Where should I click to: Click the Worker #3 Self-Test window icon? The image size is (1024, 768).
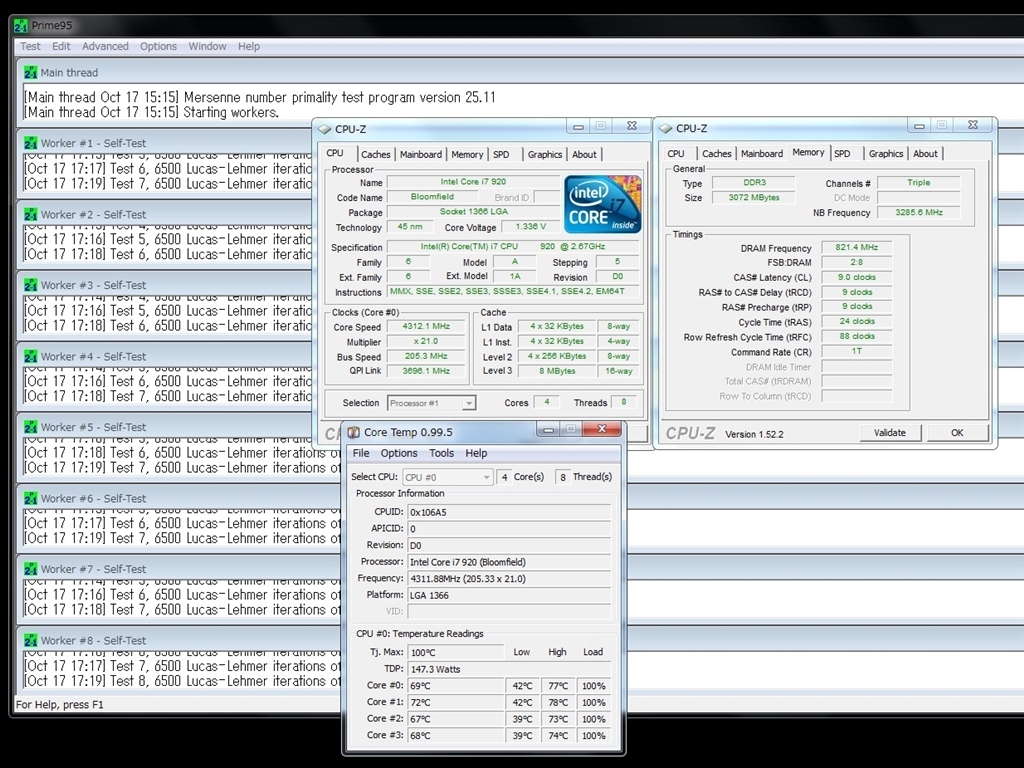[x=30, y=285]
